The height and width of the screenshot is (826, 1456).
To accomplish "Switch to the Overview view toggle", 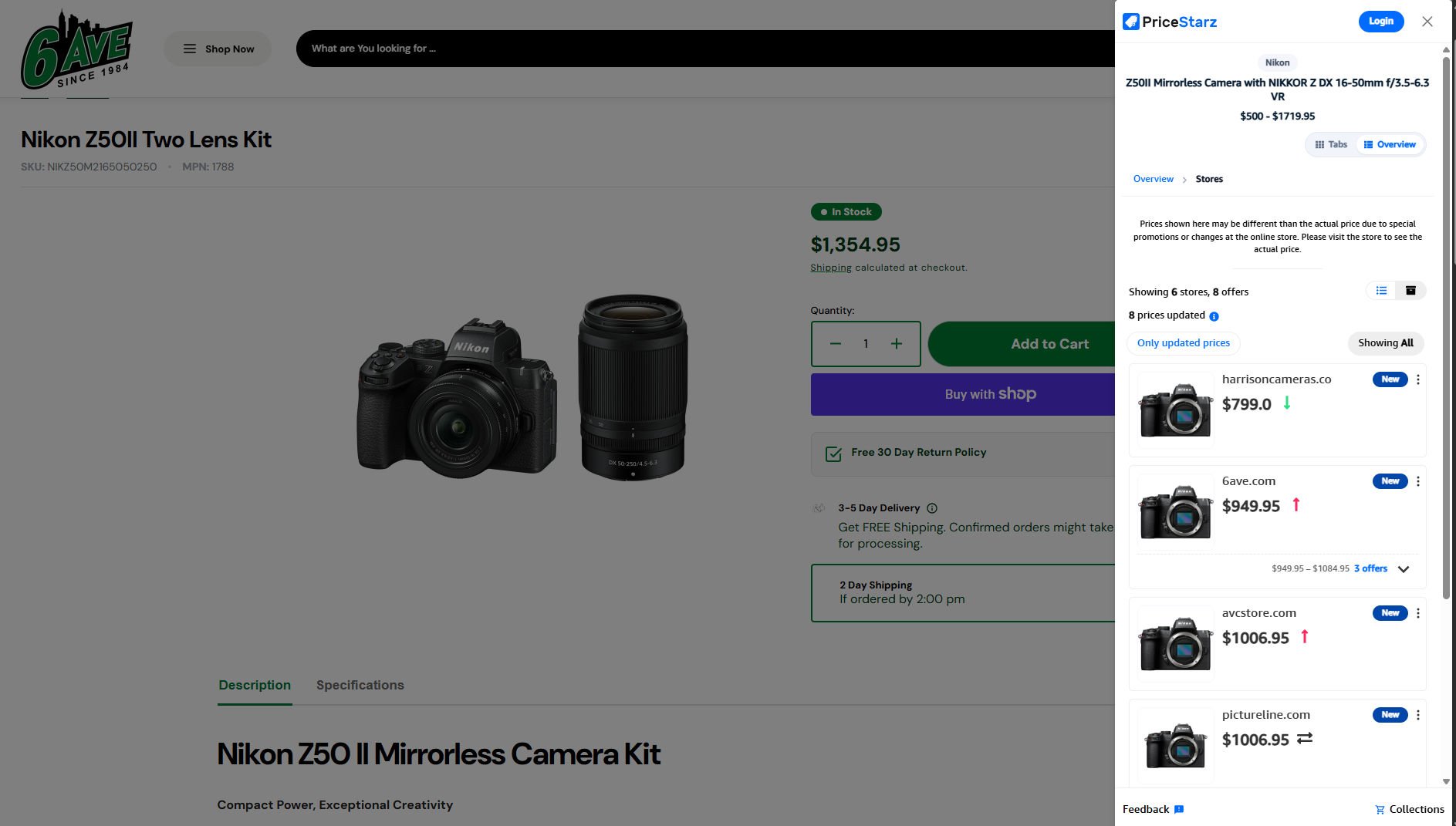I will 1390,144.
